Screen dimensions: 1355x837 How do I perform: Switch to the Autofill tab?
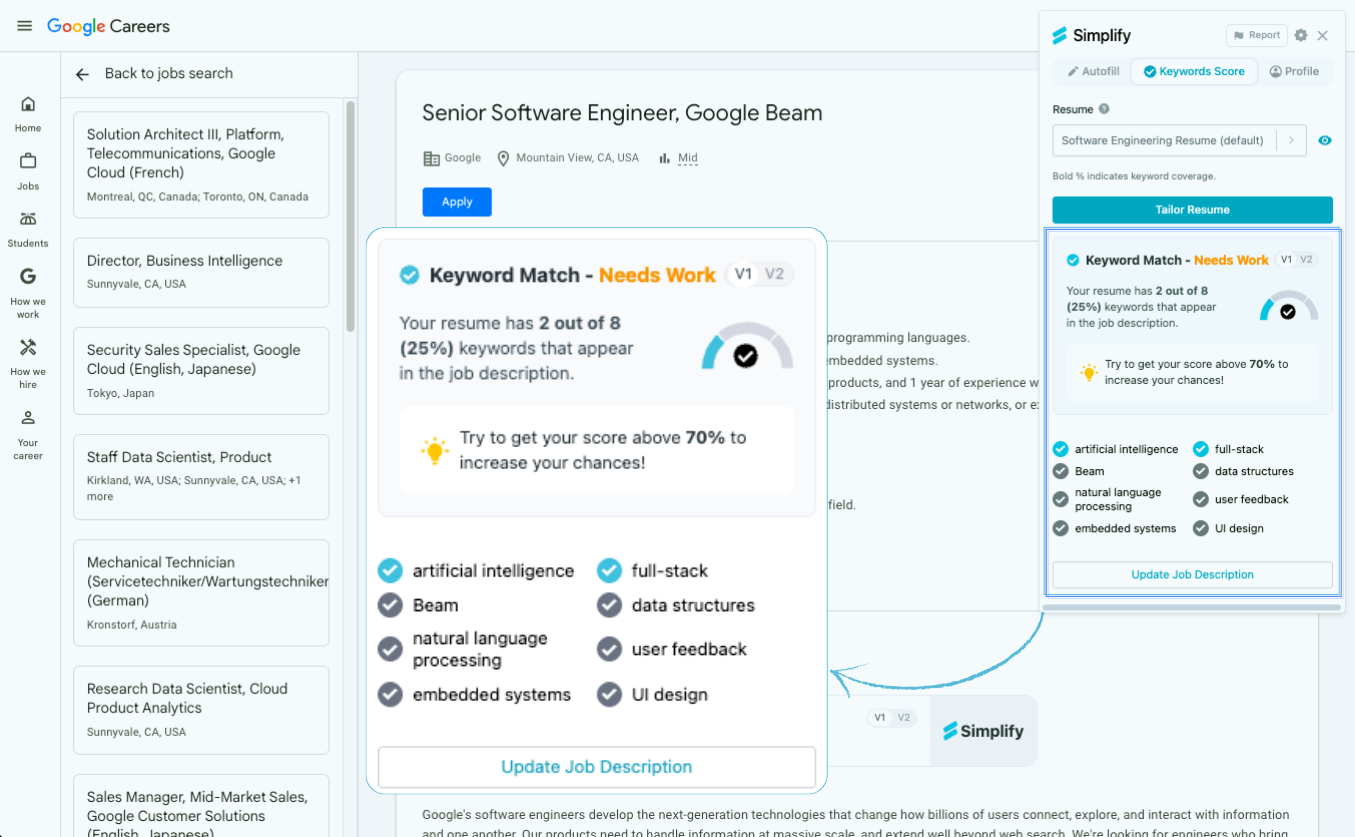[x=1092, y=72]
